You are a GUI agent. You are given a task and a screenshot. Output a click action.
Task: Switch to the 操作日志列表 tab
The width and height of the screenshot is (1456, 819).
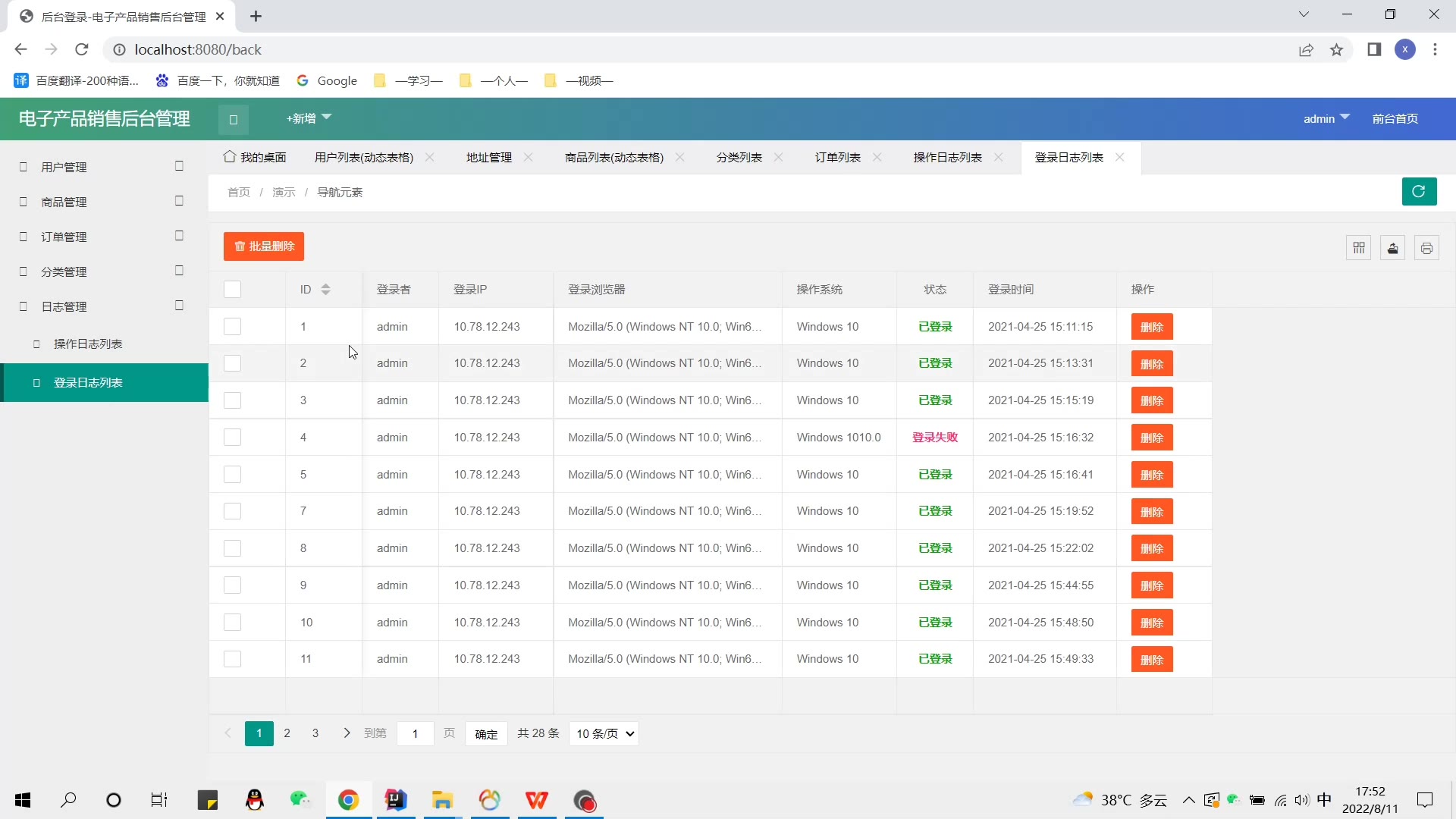[x=947, y=158]
